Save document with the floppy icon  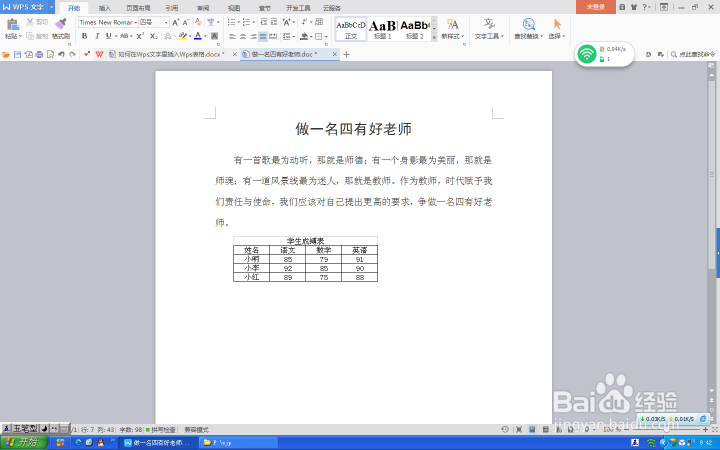point(17,54)
